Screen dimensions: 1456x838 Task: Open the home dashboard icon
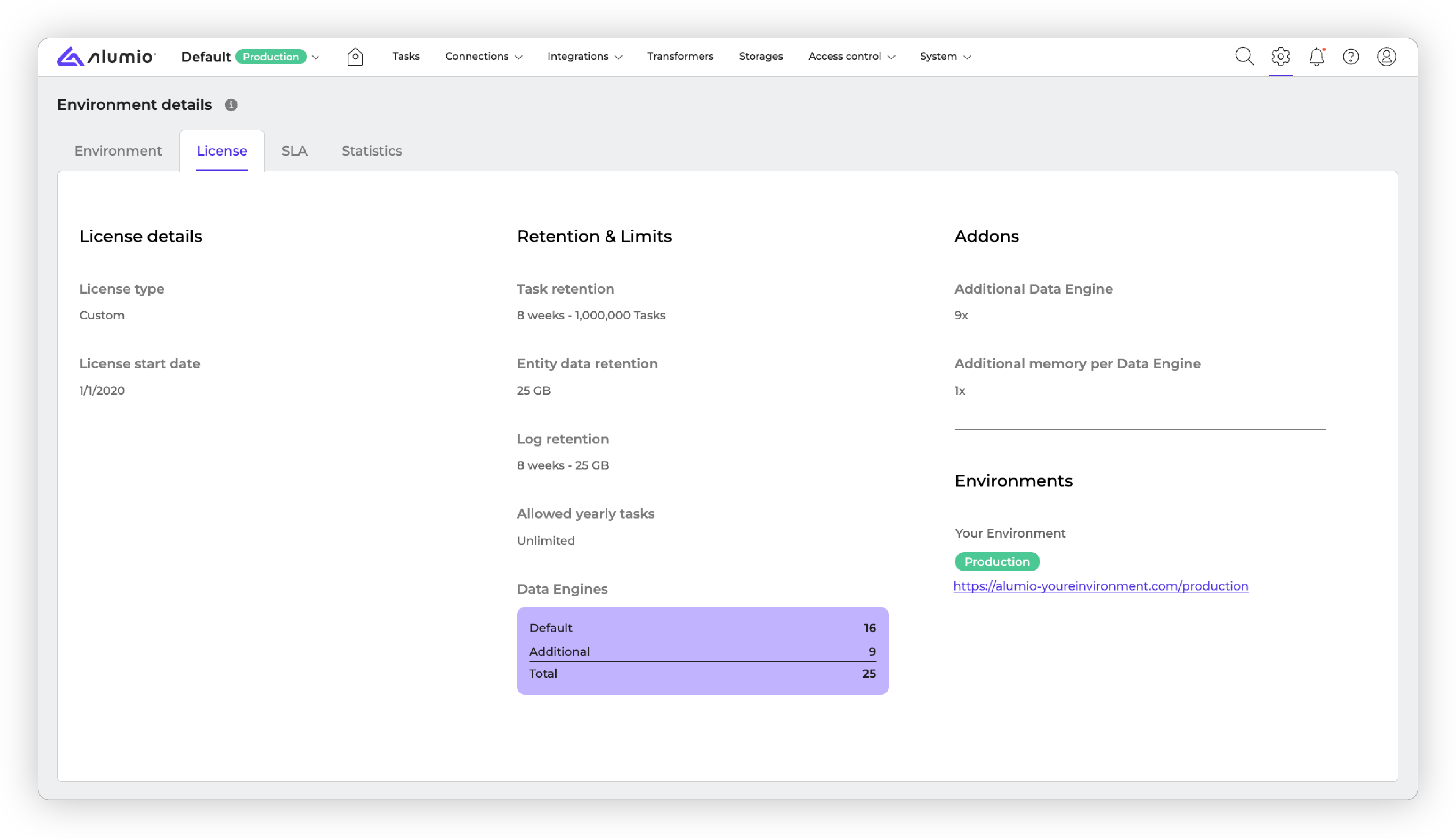click(355, 57)
